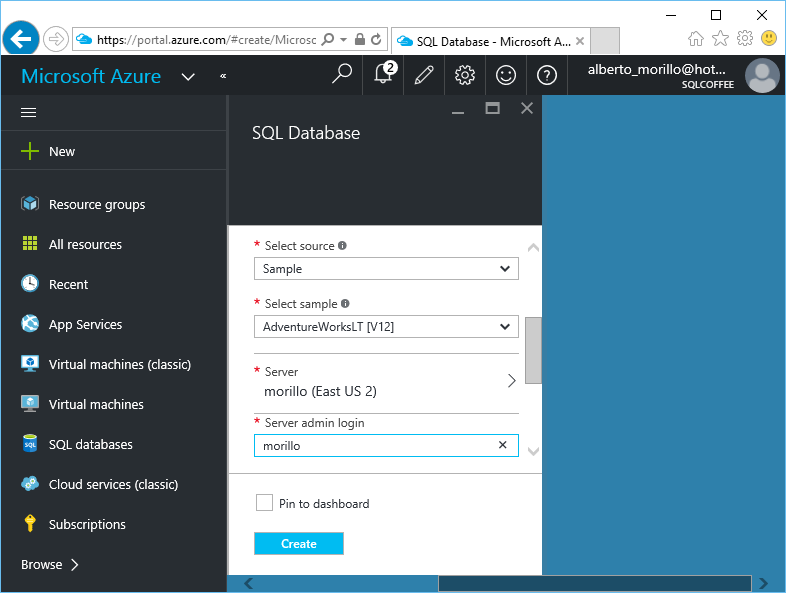Image resolution: width=786 pixels, height=593 pixels.
Task: Go to browser home icon
Action: [x=695, y=38]
